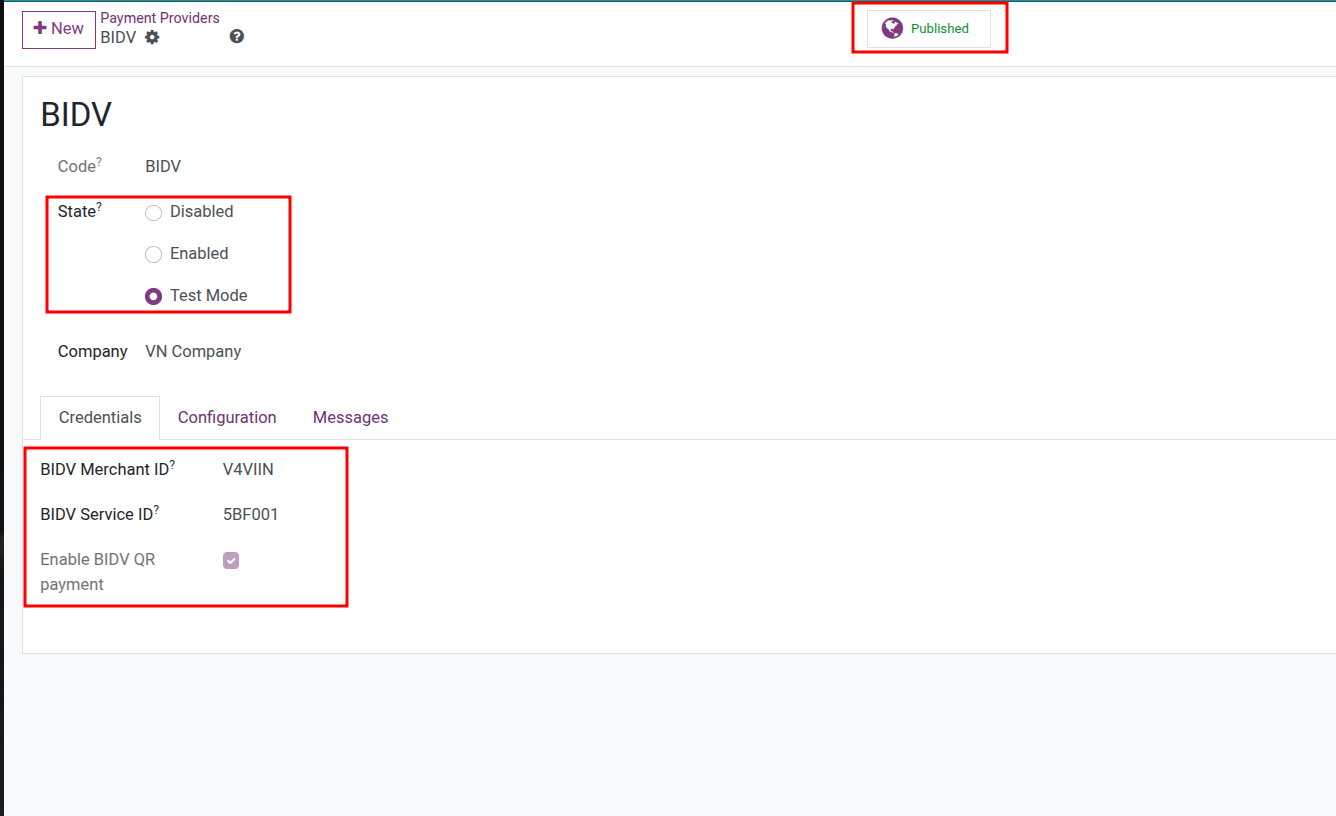The height and width of the screenshot is (816, 1336).
Task: Open the Company selection field
Action: point(193,351)
